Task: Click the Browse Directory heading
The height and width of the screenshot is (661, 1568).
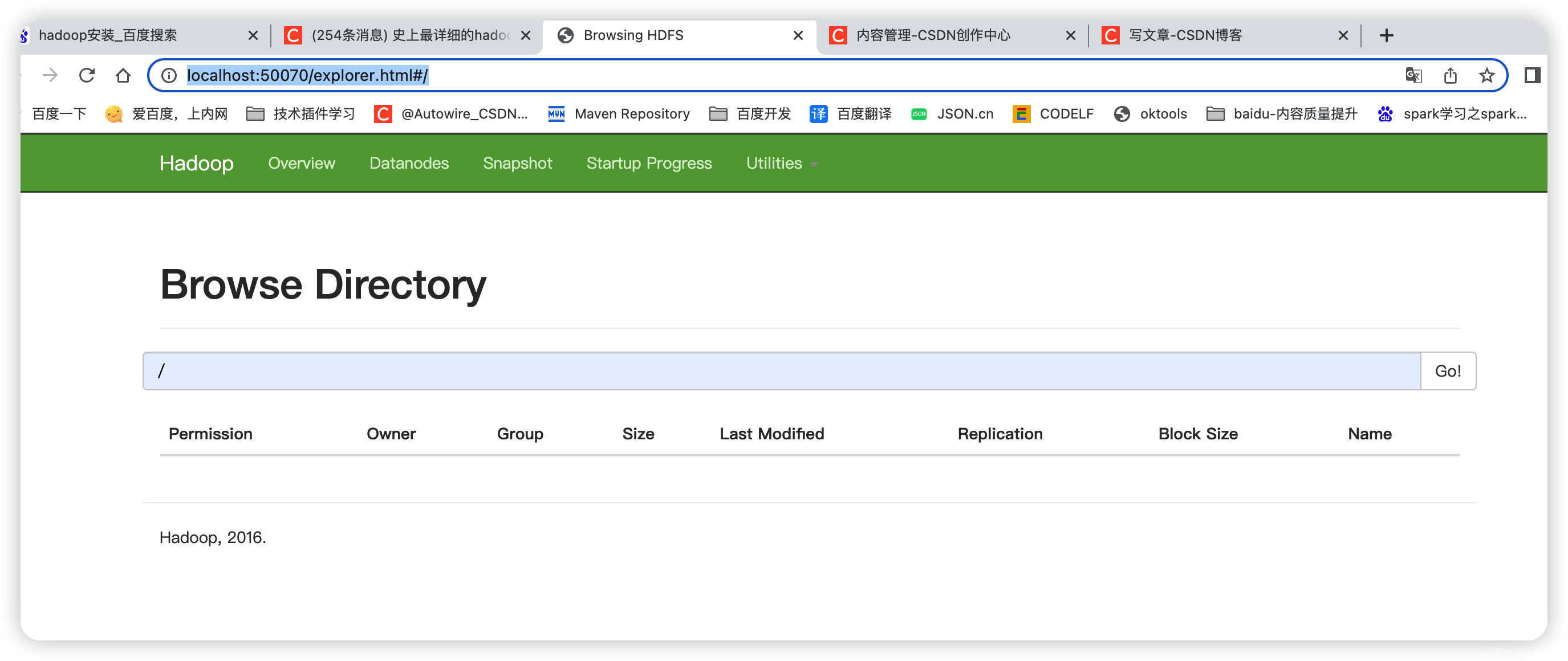Action: pos(323,284)
